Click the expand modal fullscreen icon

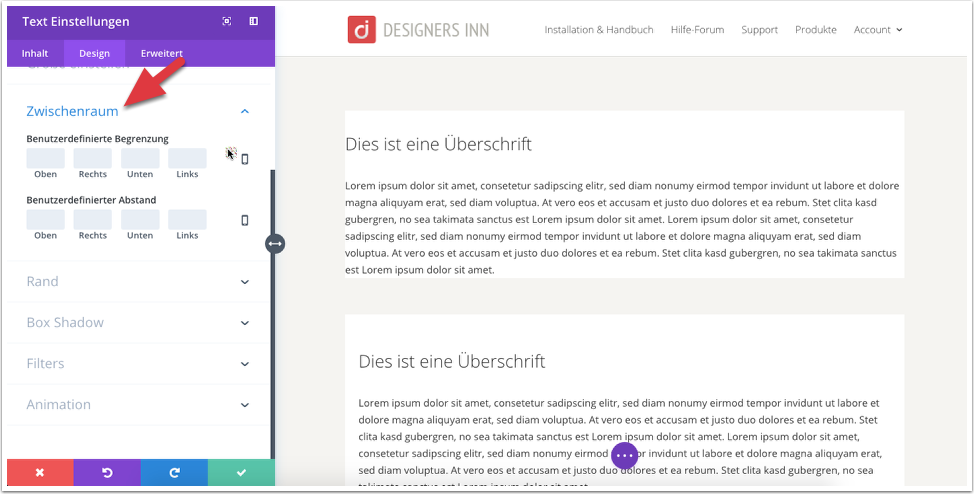tap(227, 21)
